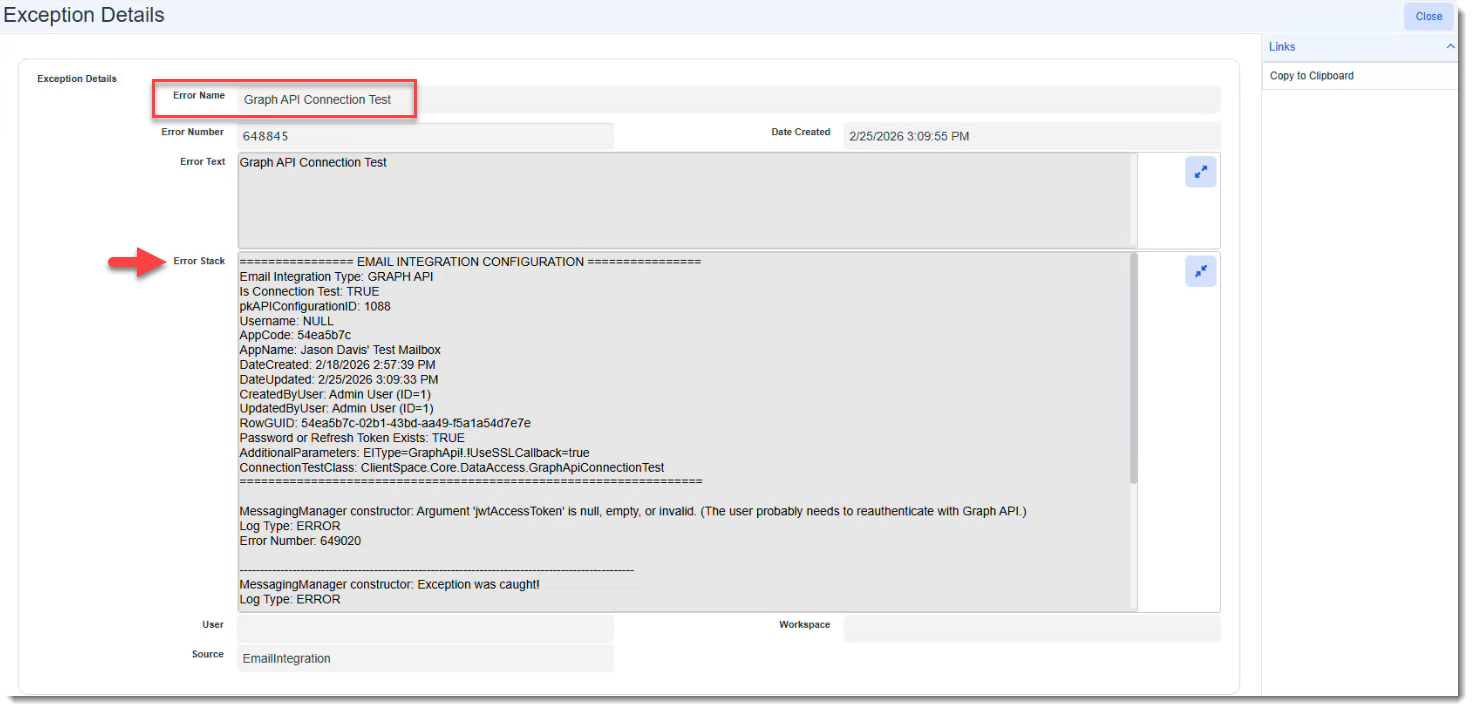Click the Exception Details page title
Screen dimensions: 1473x711
[x=84, y=16]
